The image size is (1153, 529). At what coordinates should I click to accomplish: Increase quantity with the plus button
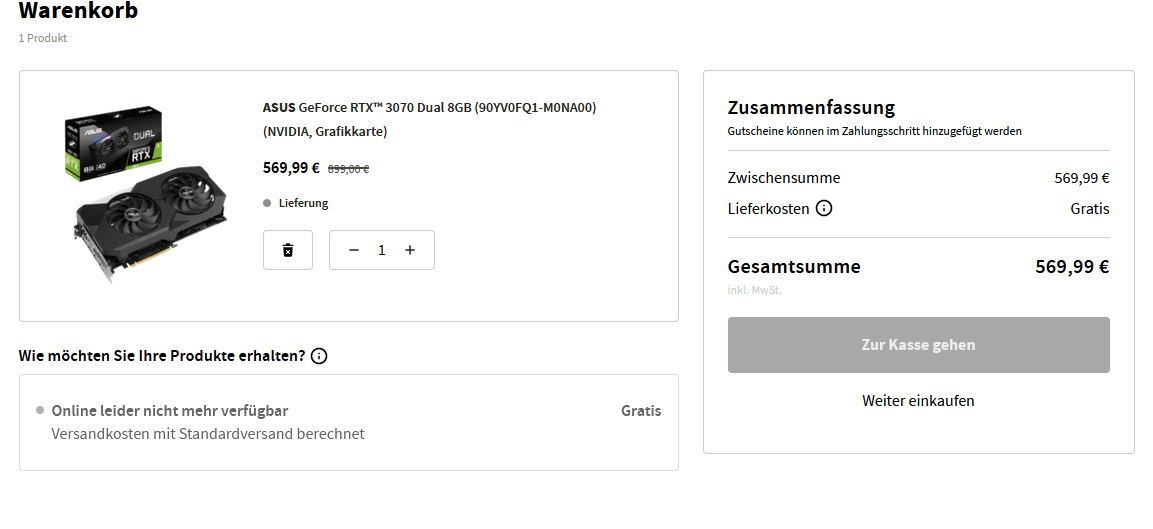(x=410, y=250)
